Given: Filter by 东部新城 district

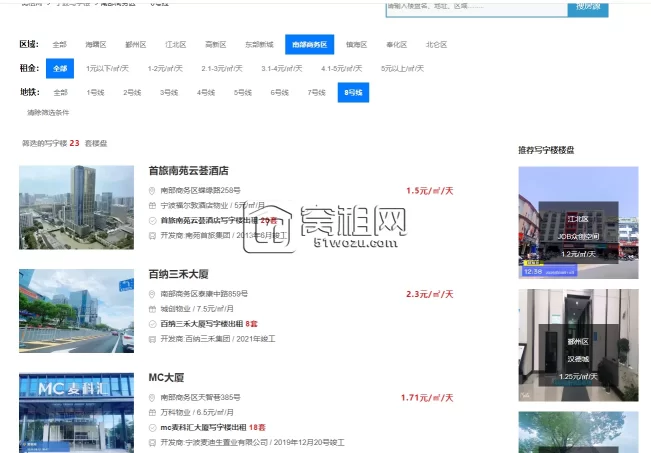Looking at the screenshot, I should [259, 44].
